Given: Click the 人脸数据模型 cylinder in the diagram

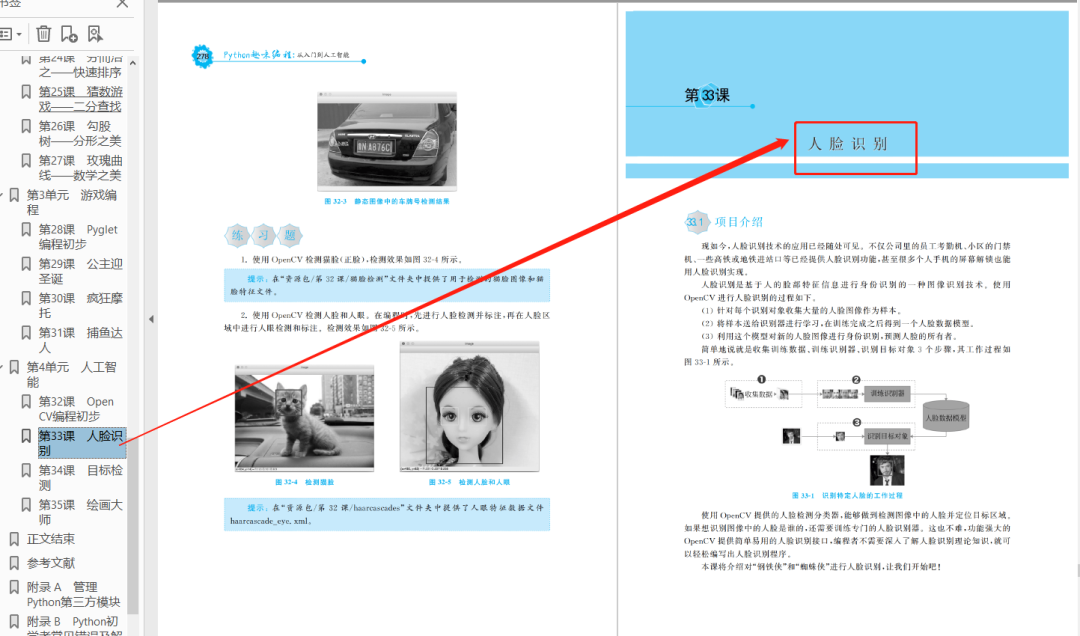Looking at the screenshot, I should pos(946,417).
